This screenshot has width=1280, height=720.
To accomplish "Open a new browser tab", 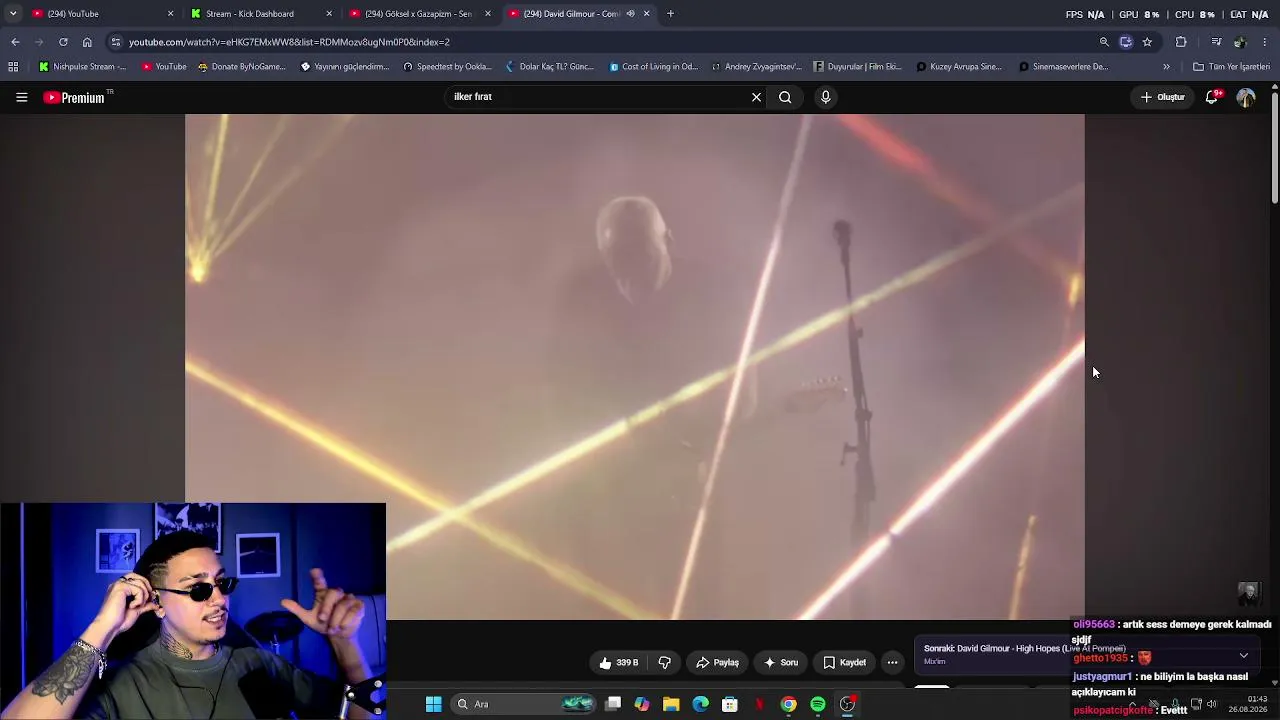I will 670,14.
